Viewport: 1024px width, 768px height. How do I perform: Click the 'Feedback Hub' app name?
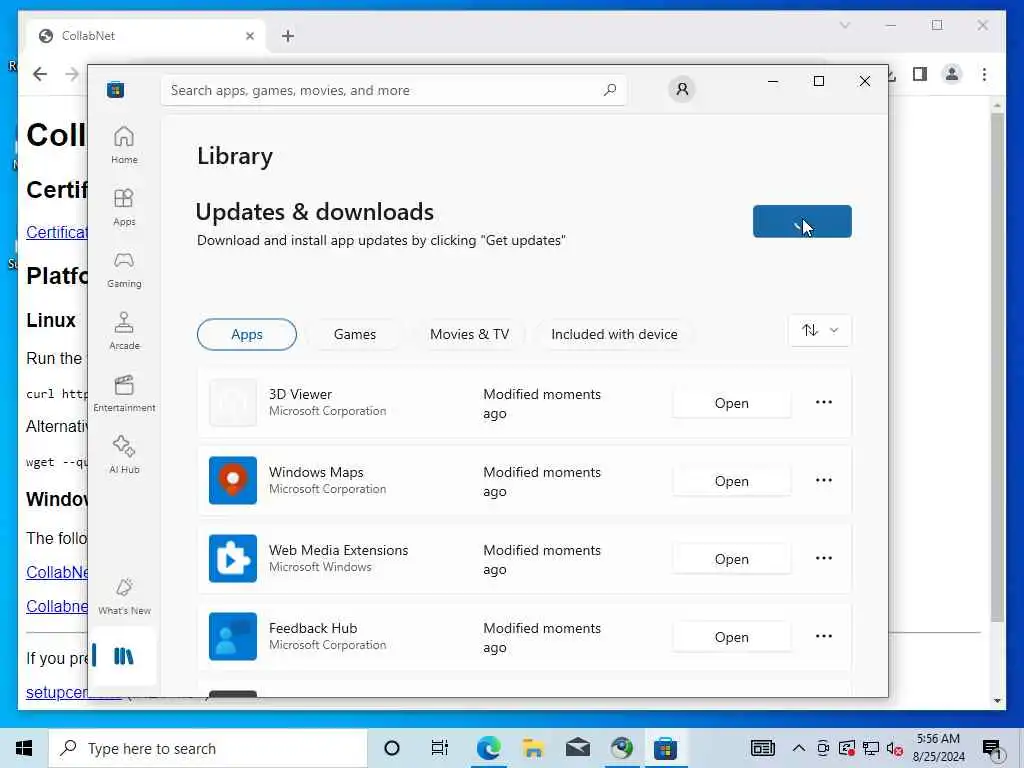click(x=313, y=628)
